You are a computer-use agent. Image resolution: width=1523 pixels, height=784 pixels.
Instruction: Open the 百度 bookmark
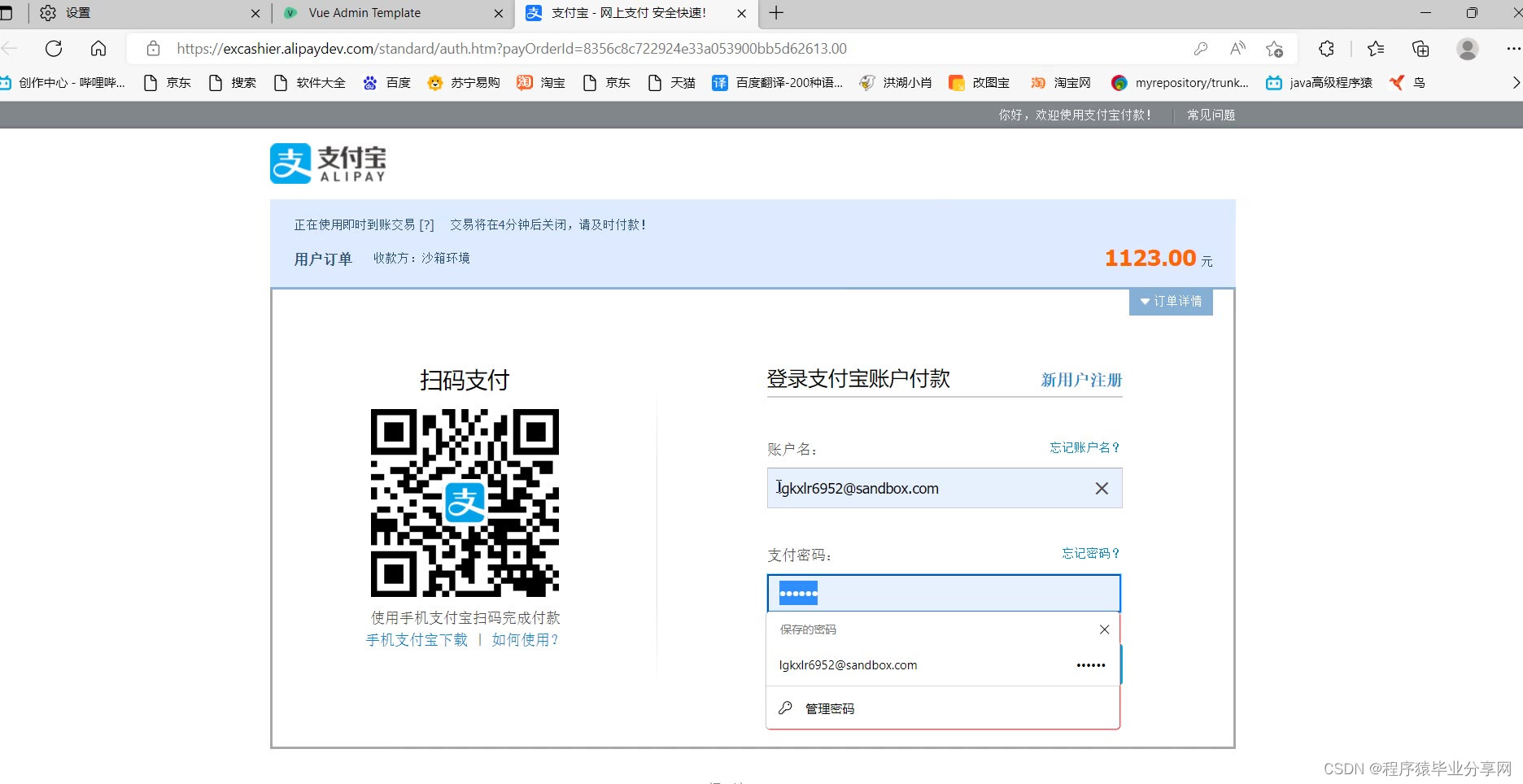tap(386, 82)
